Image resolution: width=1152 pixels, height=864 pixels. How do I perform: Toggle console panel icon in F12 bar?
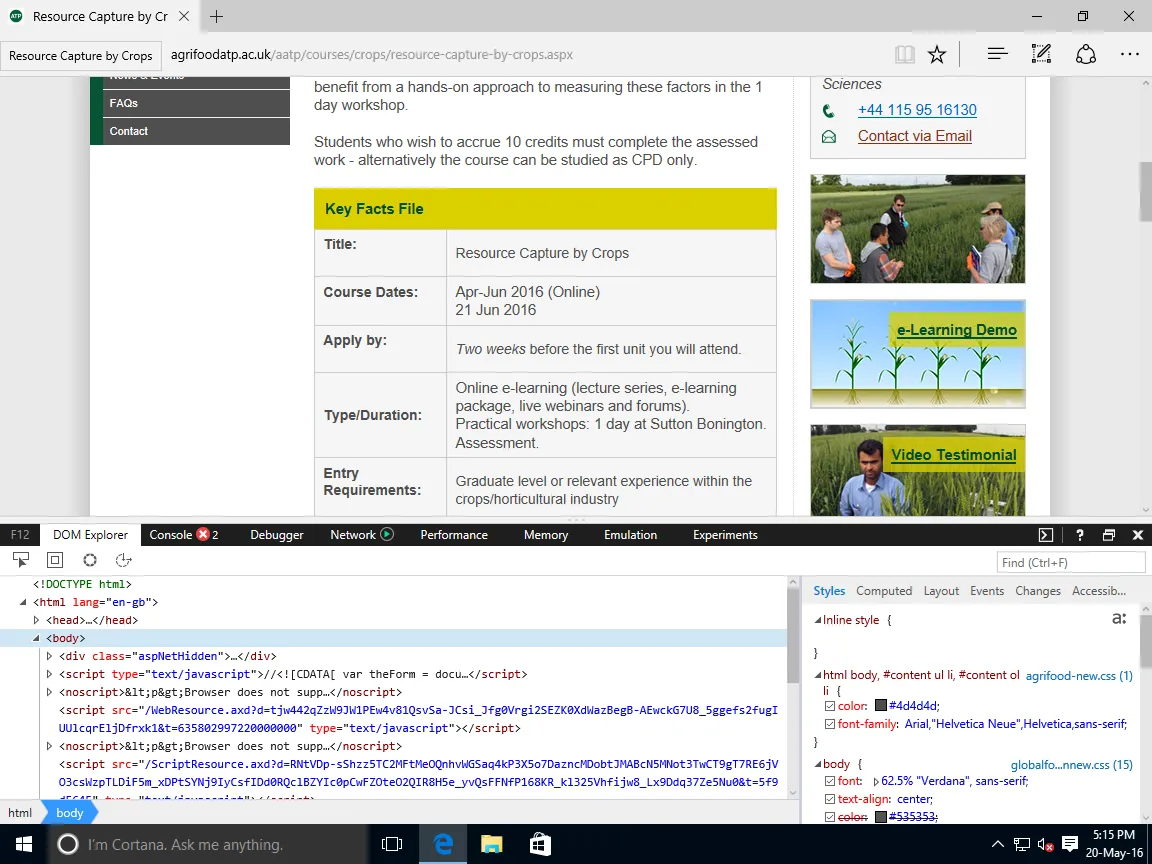pos(1045,535)
